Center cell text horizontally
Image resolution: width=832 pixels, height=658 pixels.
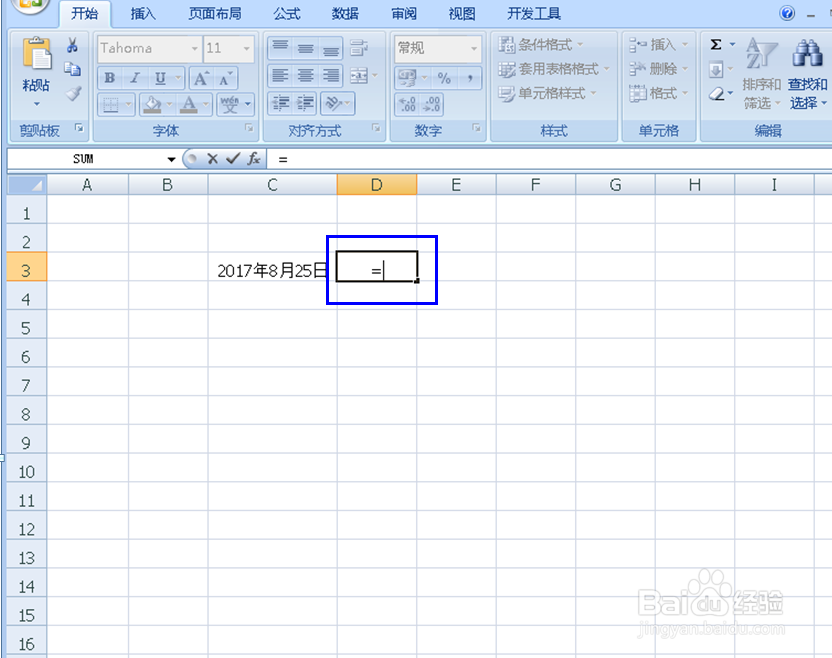tap(305, 76)
